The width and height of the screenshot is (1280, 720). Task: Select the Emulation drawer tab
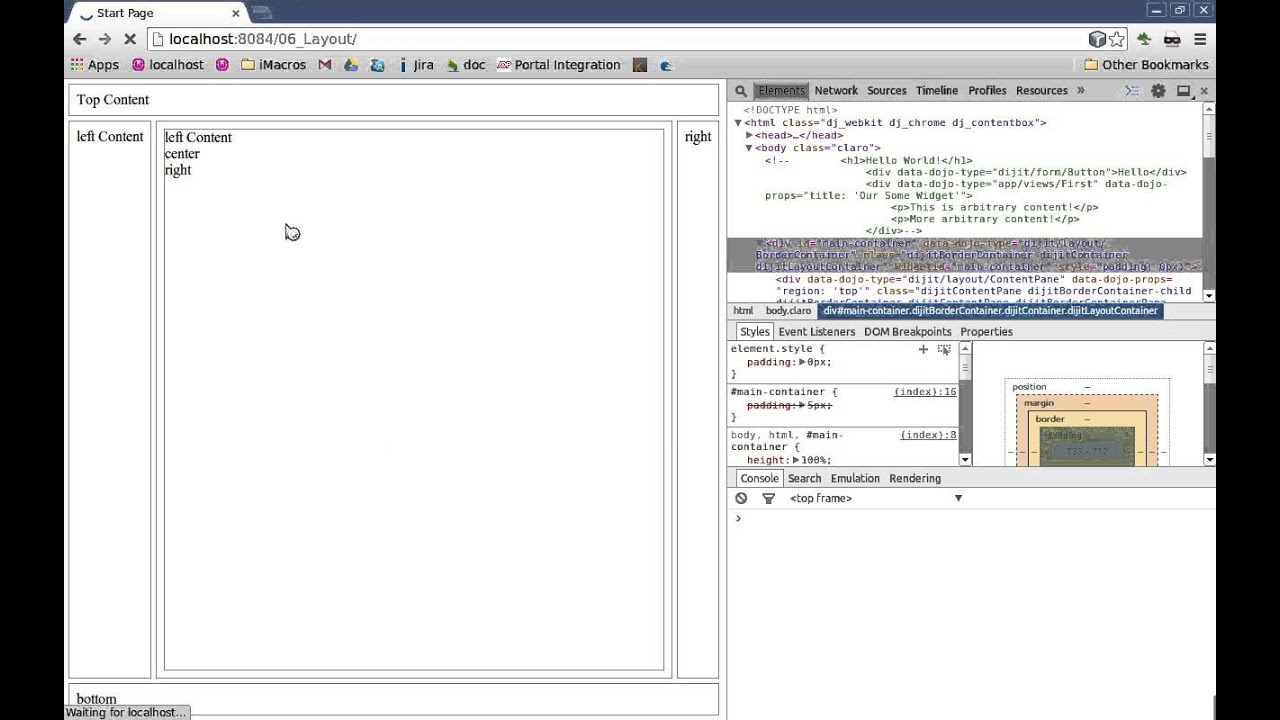pos(855,479)
